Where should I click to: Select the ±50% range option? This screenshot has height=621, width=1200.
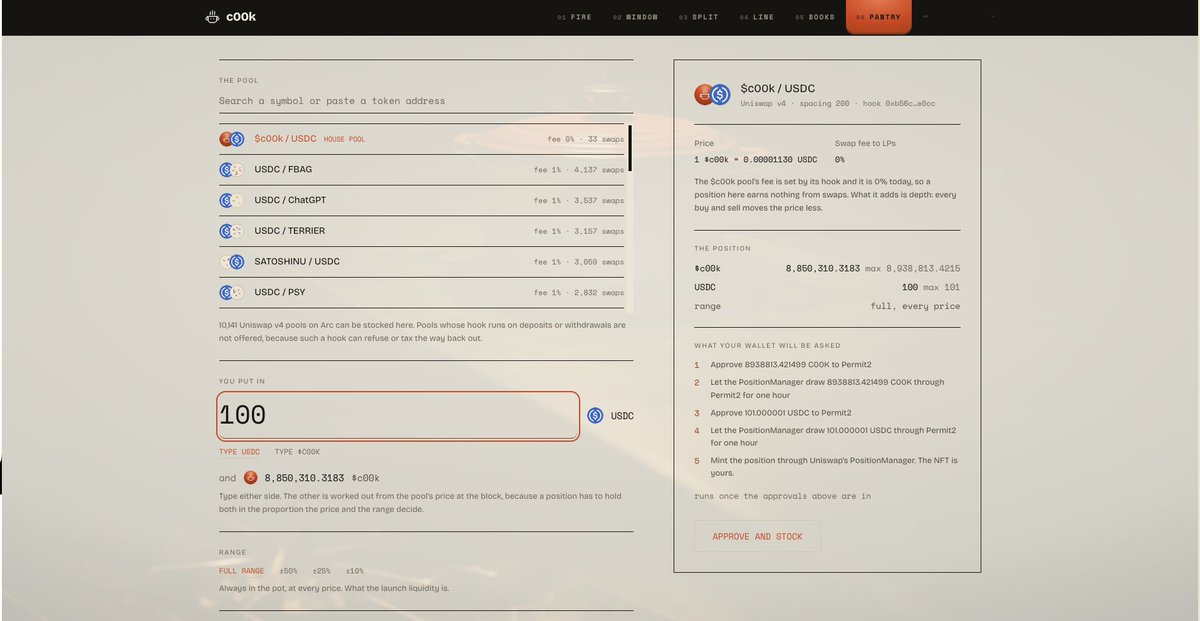(289, 571)
